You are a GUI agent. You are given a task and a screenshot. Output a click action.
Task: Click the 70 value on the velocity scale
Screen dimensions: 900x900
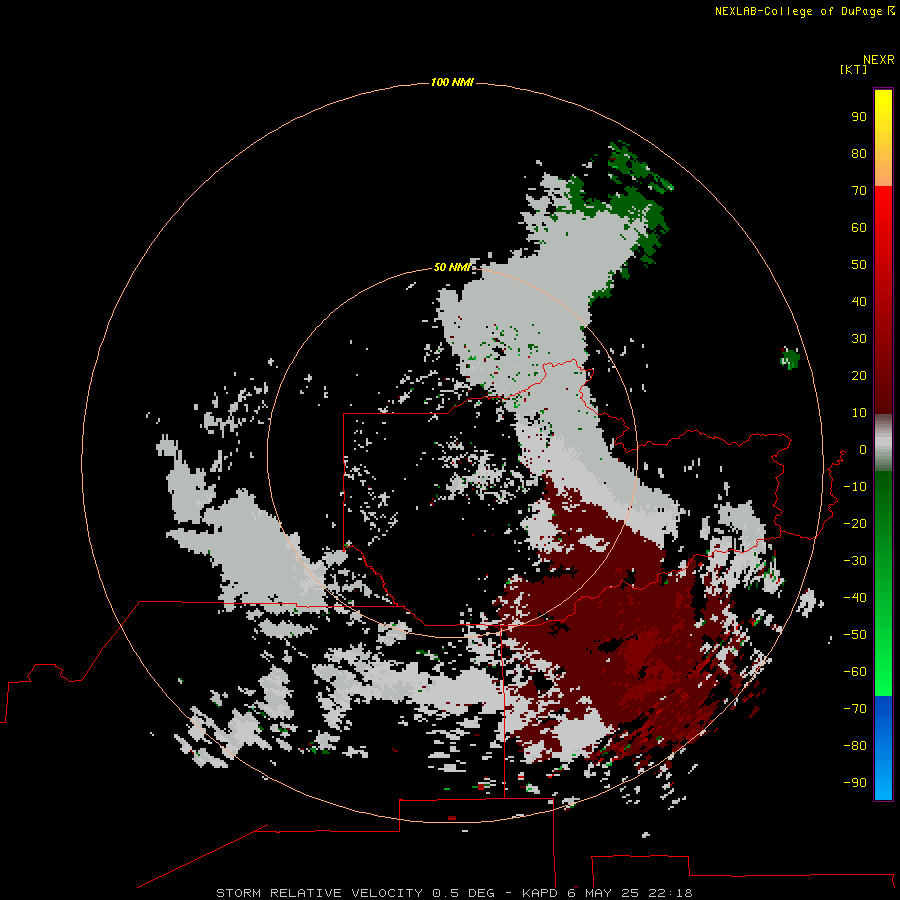click(859, 191)
